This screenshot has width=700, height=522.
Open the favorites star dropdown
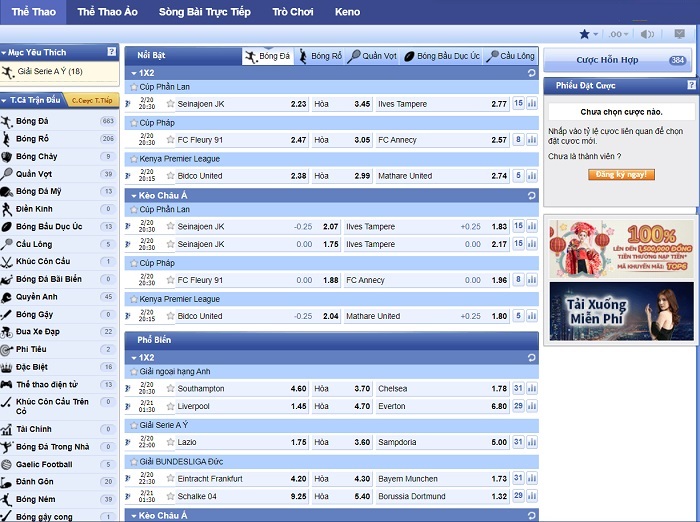click(x=589, y=34)
